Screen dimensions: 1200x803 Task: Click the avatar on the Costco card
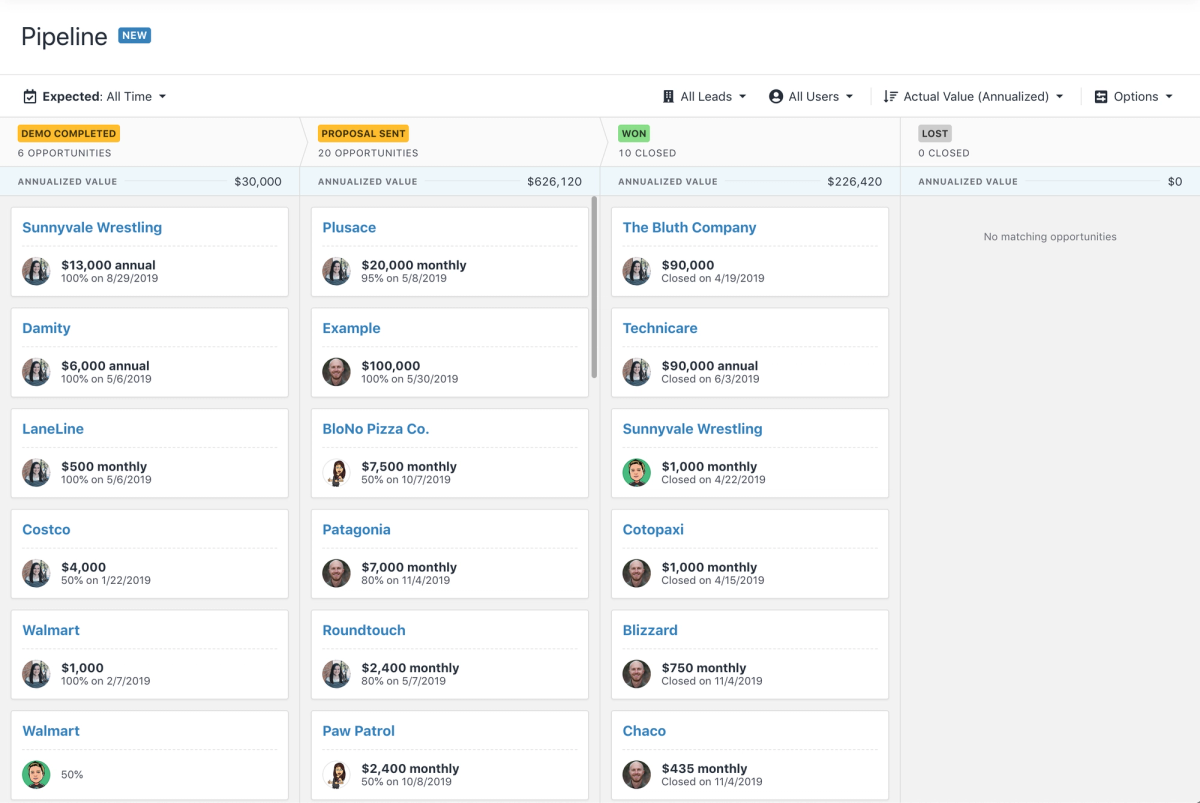(x=36, y=573)
